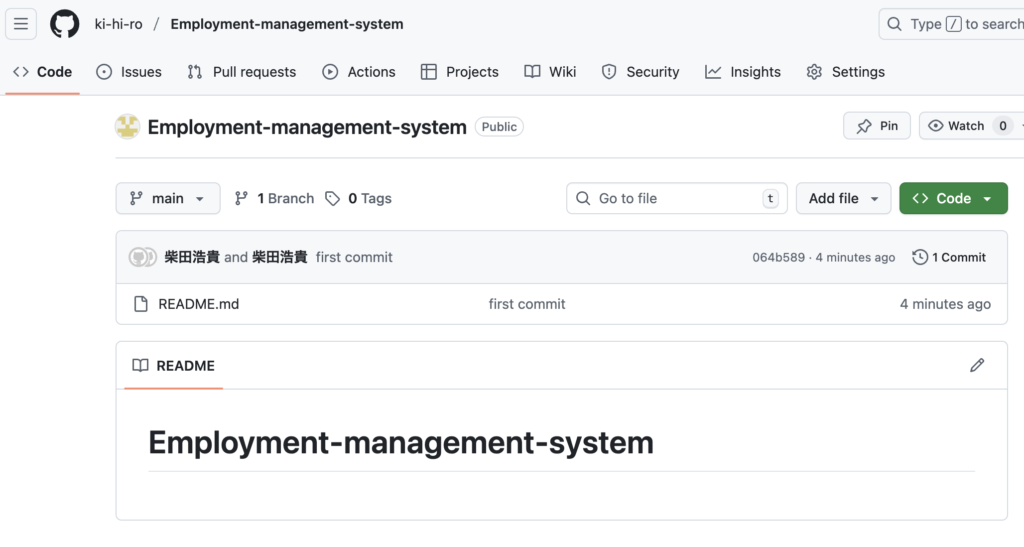The image size is (1024, 547).
Task: View the 0 Tags link
Action: coord(358,198)
